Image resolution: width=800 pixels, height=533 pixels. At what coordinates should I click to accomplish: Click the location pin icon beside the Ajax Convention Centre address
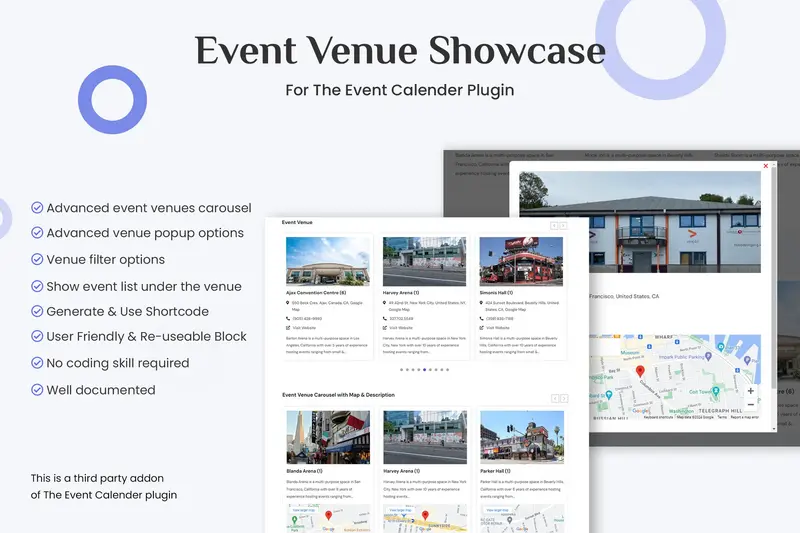[x=288, y=302]
